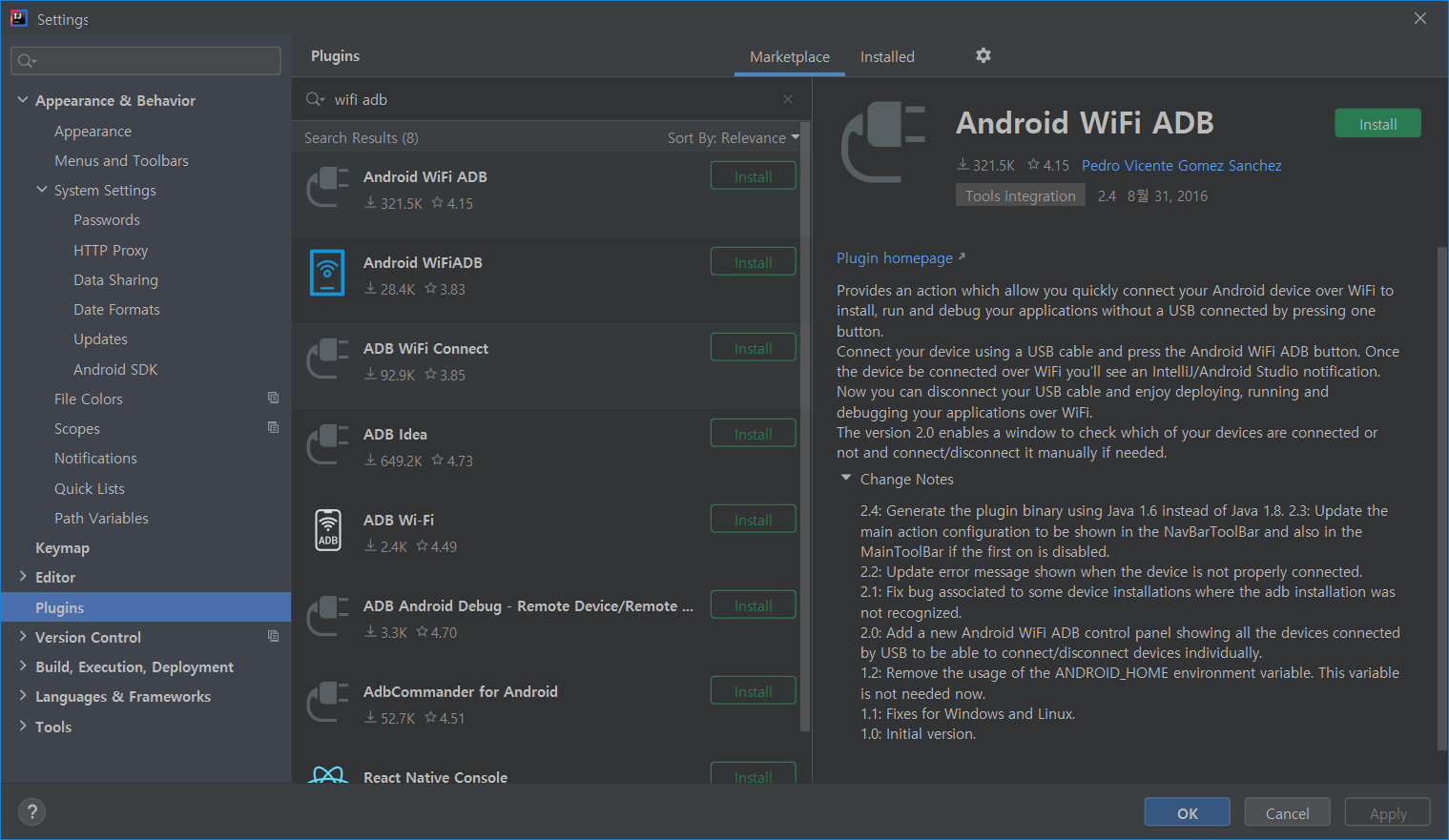Click the IntelliJ logo in title bar
The width and height of the screenshot is (1449, 840).
(x=18, y=18)
